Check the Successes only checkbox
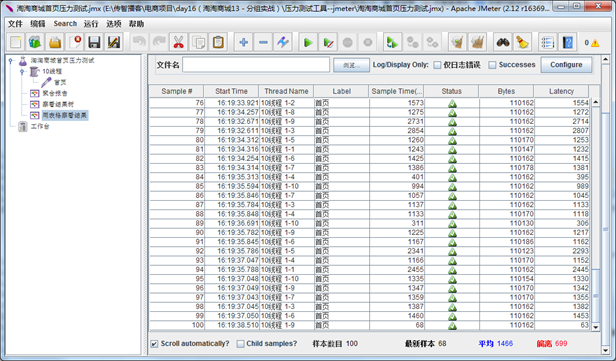The width and height of the screenshot is (616, 361). tap(492, 65)
